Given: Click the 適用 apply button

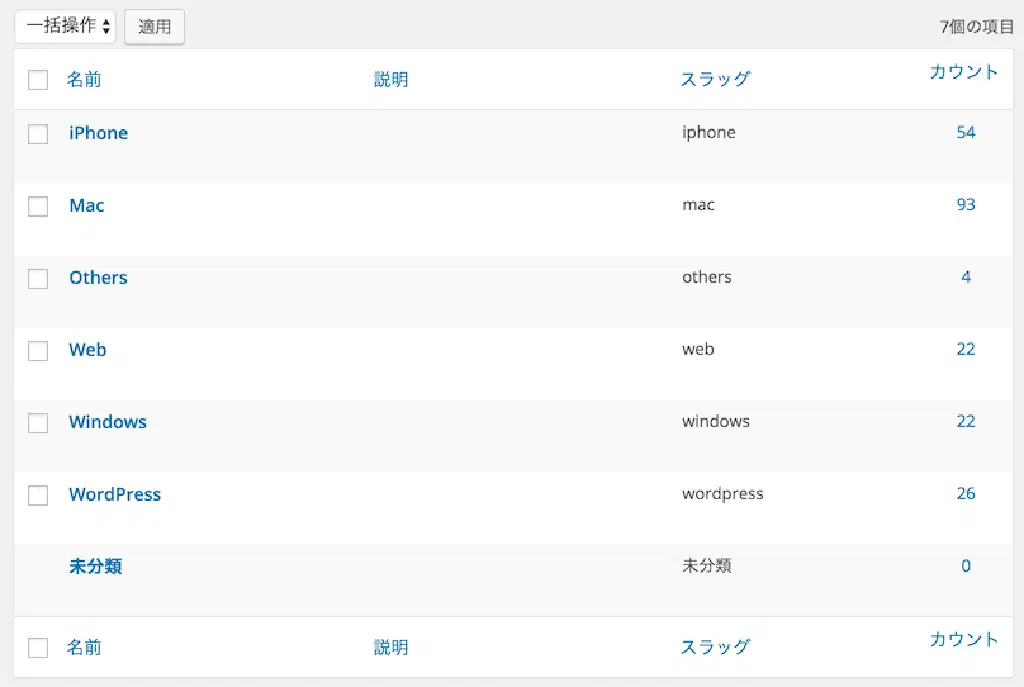Looking at the screenshot, I should [x=154, y=27].
